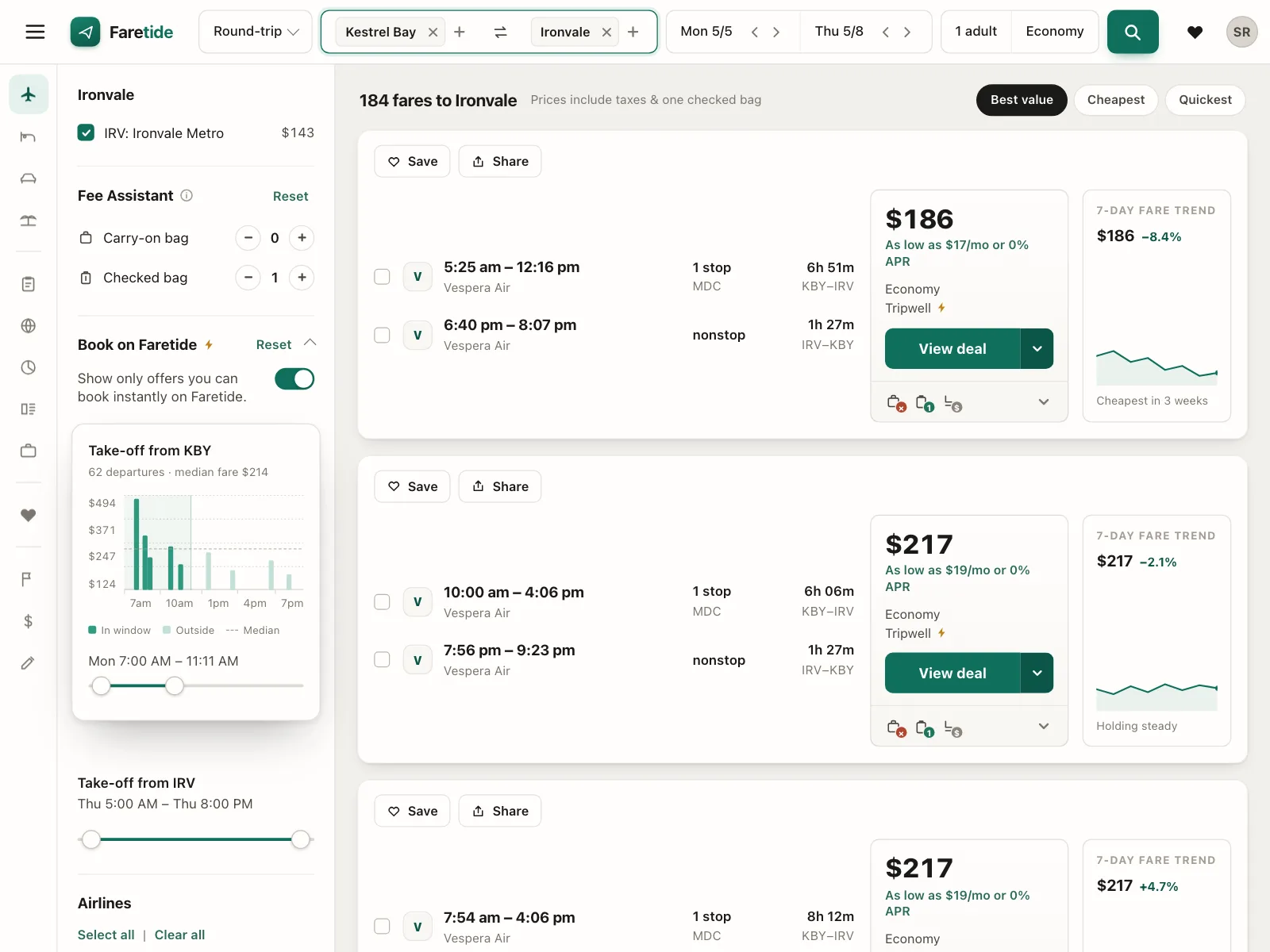Open the 1 adult travelers selector
1270x952 pixels.
976,32
